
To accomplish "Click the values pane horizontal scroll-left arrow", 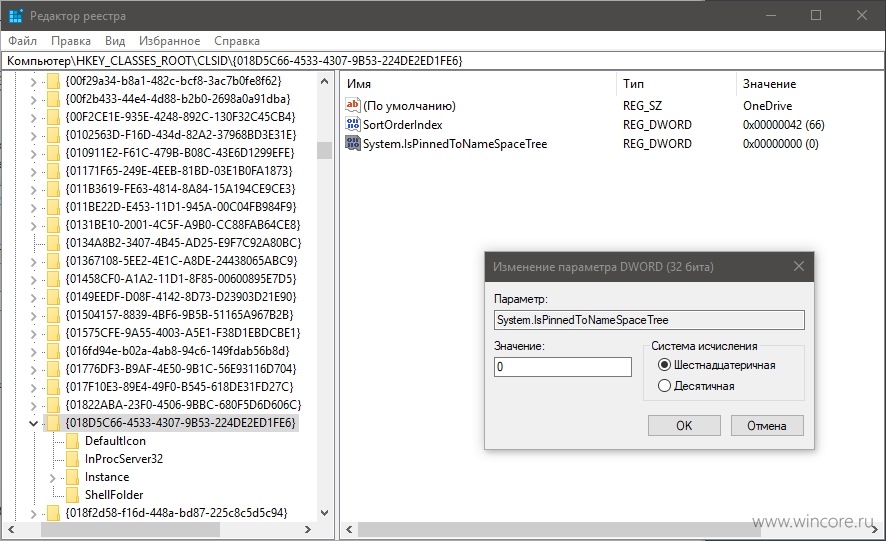I will 349,530.
